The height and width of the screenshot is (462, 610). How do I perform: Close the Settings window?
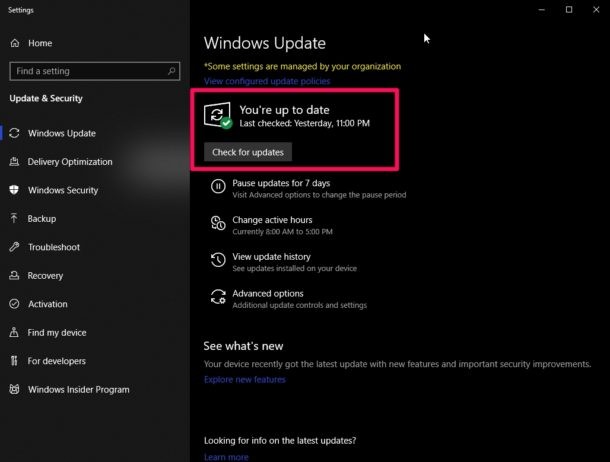[x=596, y=10]
